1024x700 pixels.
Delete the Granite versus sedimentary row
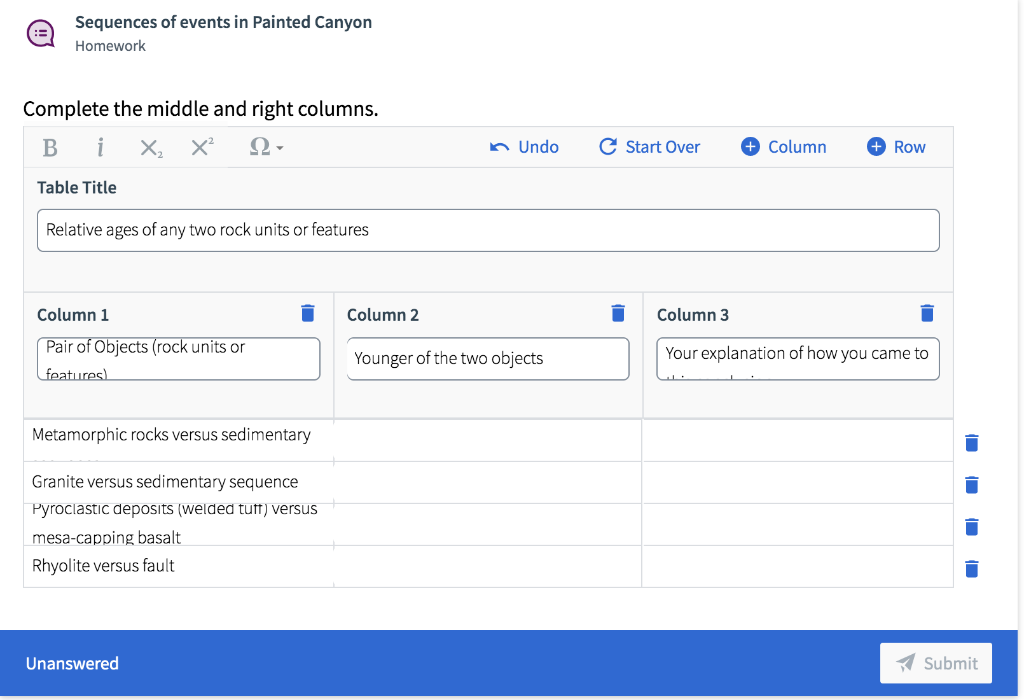971,485
